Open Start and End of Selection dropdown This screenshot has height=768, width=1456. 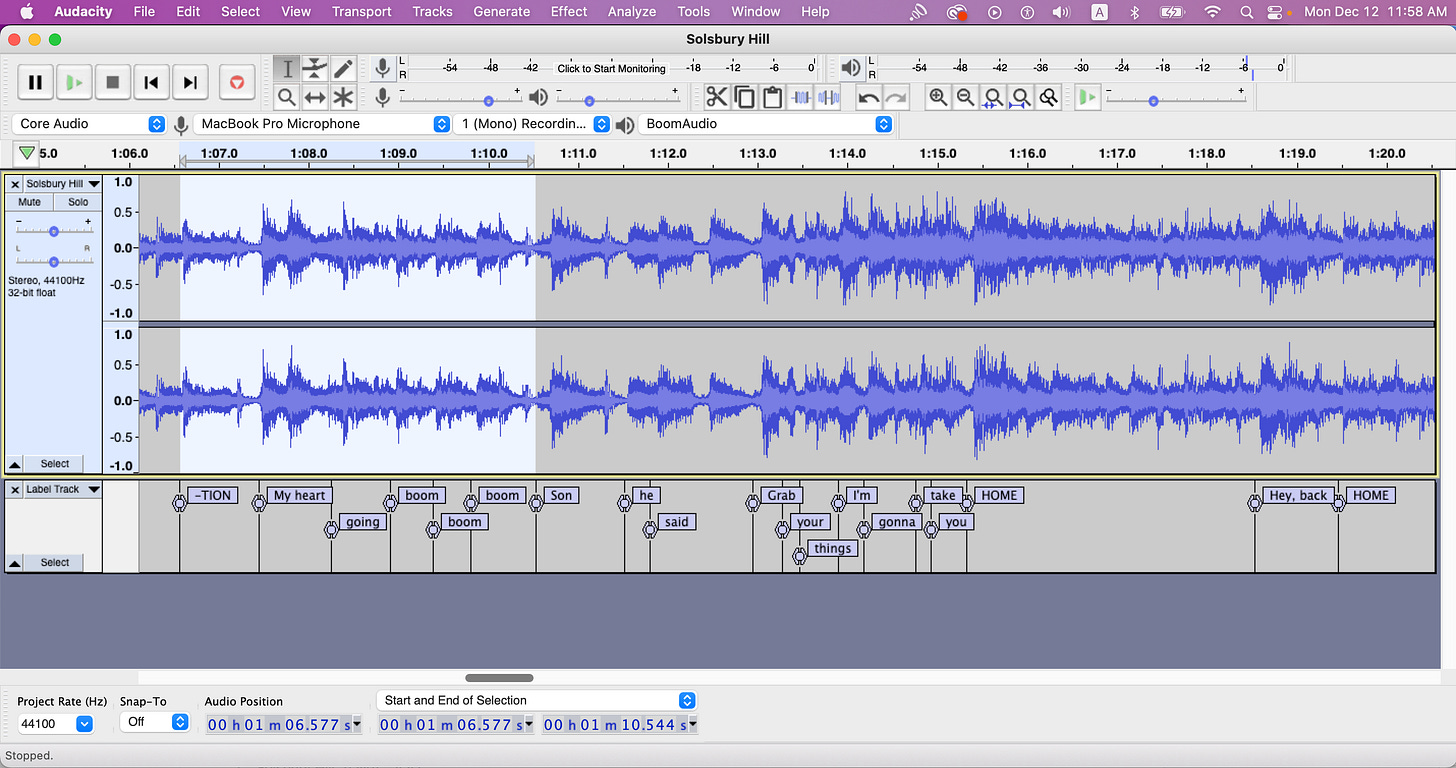click(x=536, y=700)
